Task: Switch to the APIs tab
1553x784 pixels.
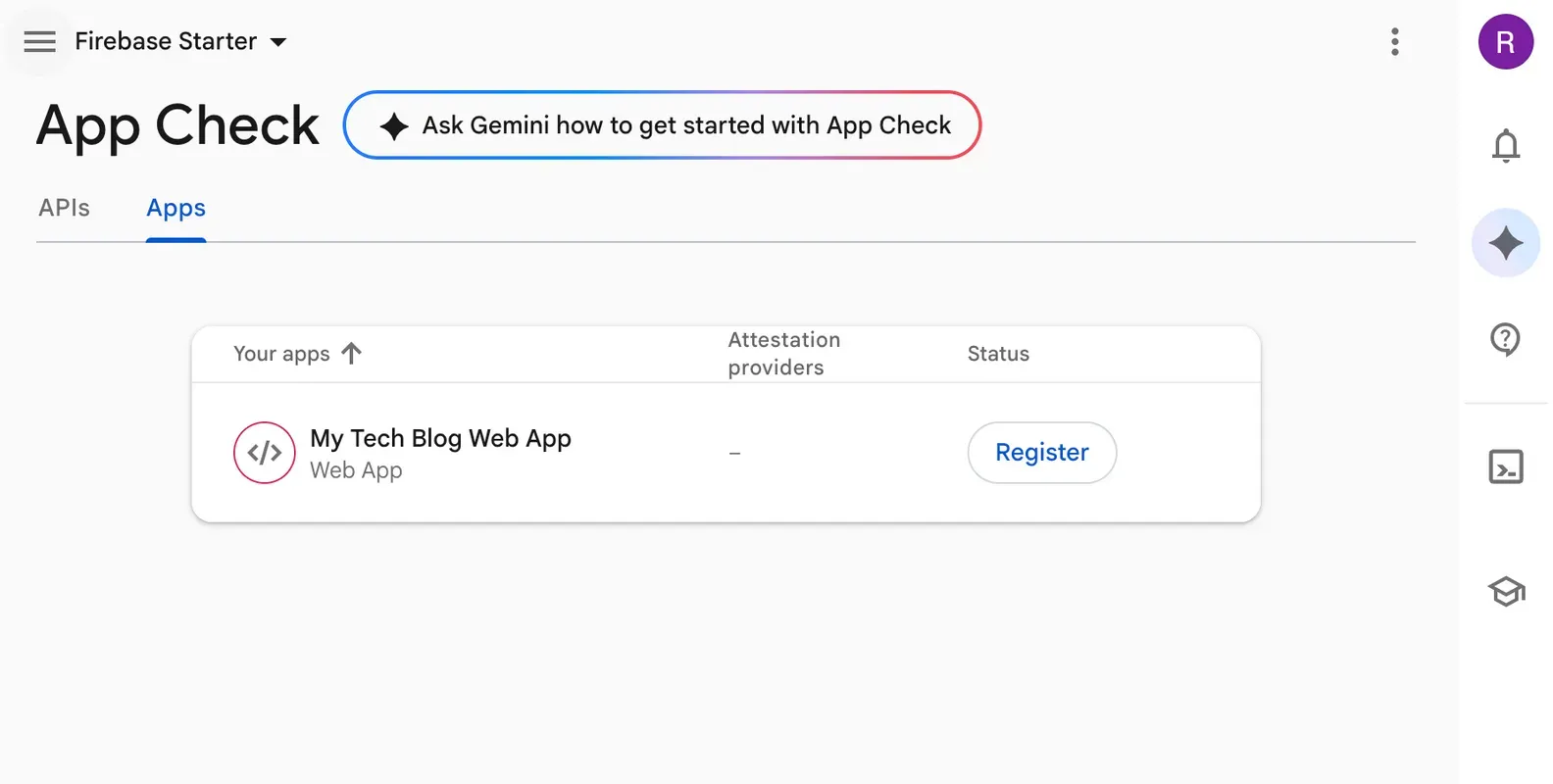Action: point(64,208)
